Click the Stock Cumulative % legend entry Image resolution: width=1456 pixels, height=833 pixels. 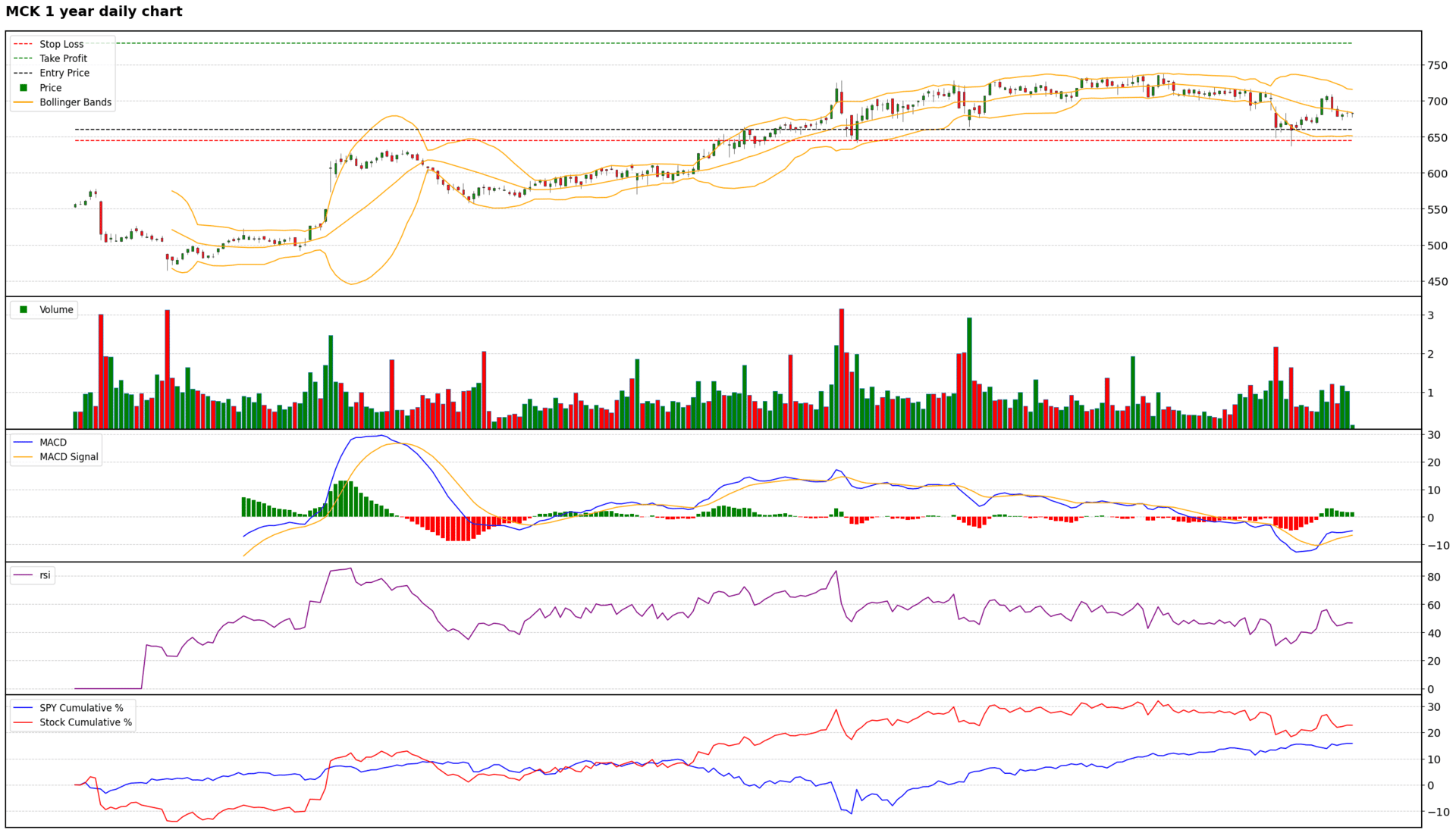pyautogui.click(x=85, y=722)
